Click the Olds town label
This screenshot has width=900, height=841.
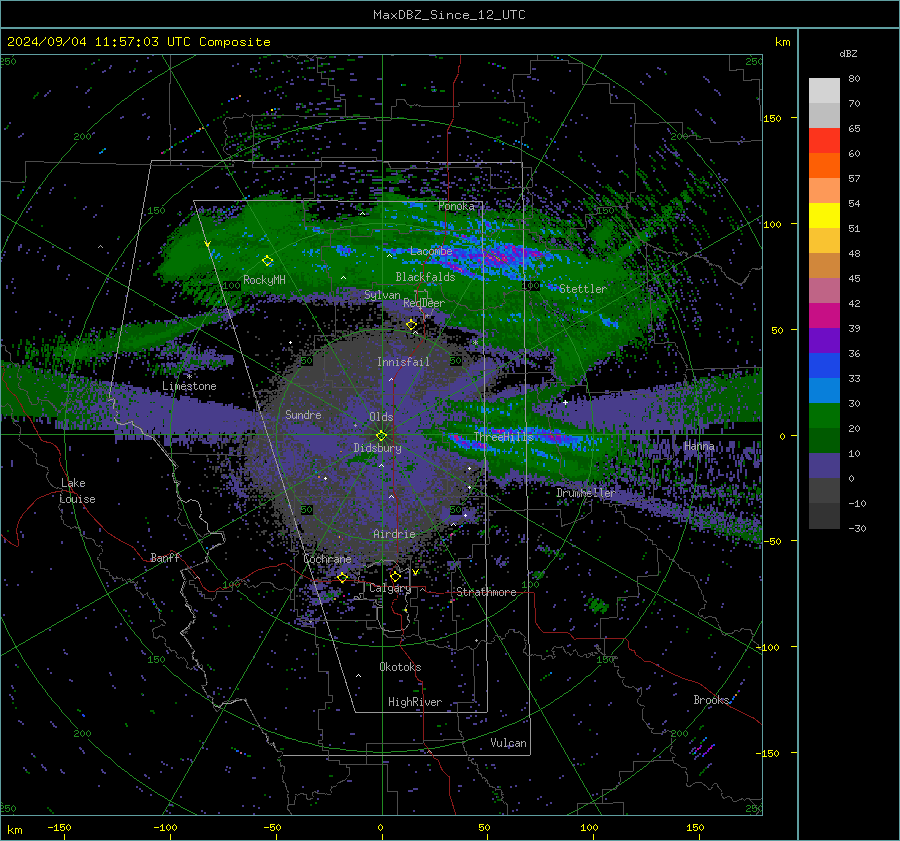381,417
